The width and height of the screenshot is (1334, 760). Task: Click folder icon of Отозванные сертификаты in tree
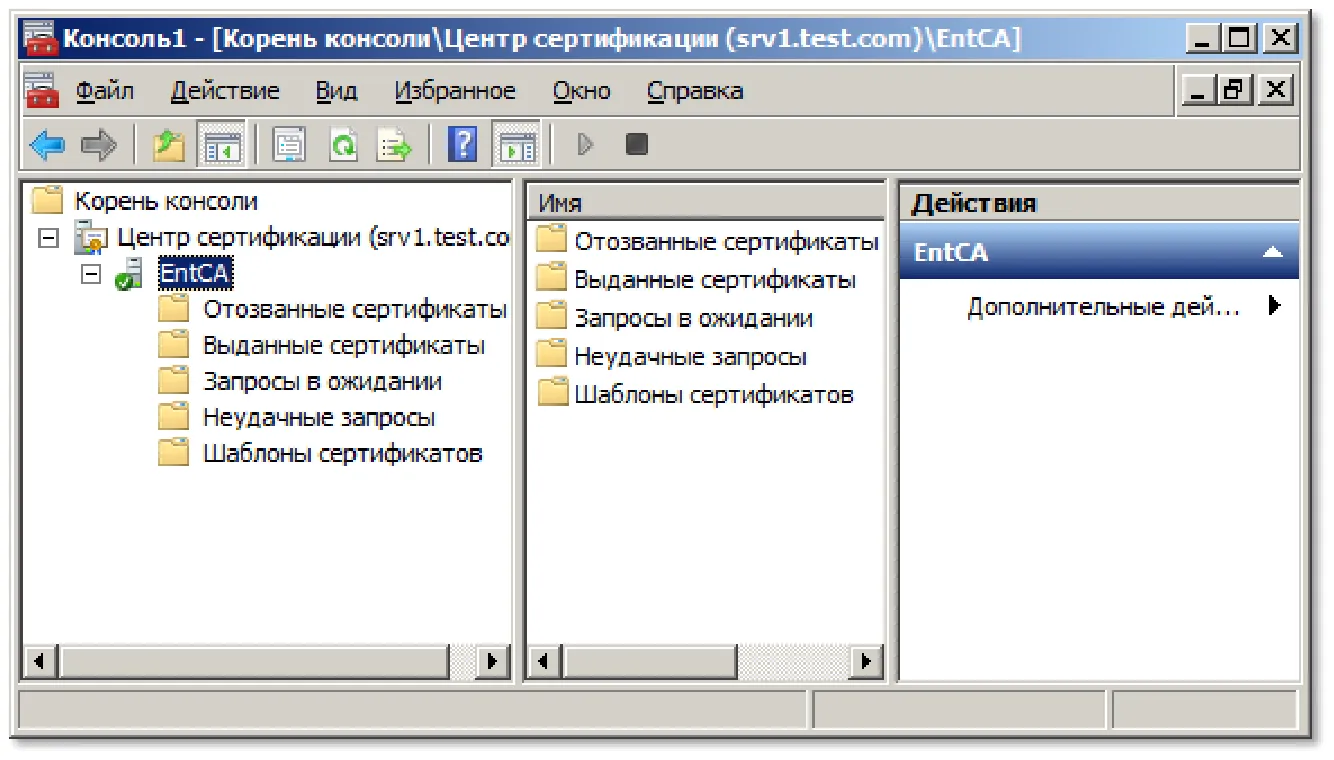(x=174, y=310)
